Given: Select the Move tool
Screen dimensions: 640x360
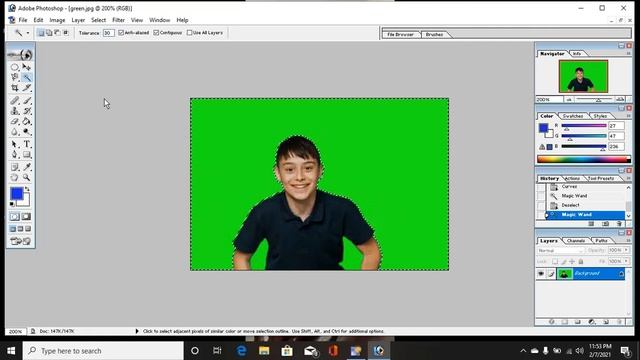Looking at the screenshot, I should click(27, 67).
